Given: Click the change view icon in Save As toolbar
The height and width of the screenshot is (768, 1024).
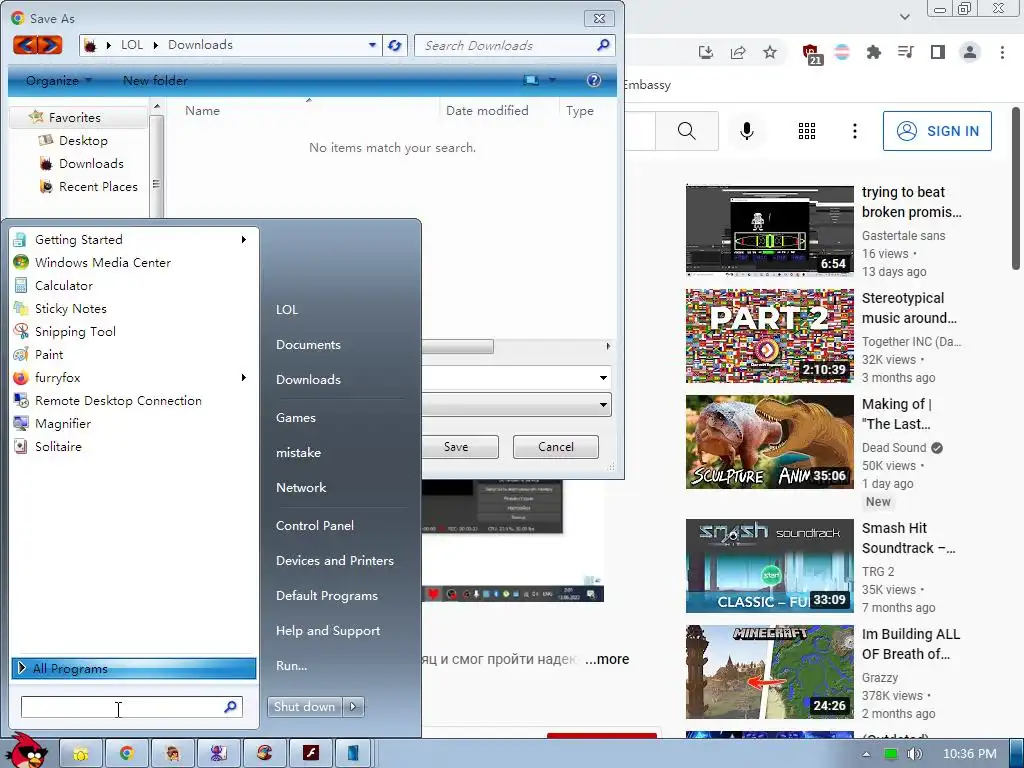Looking at the screenshot, I should coord(531,80).
